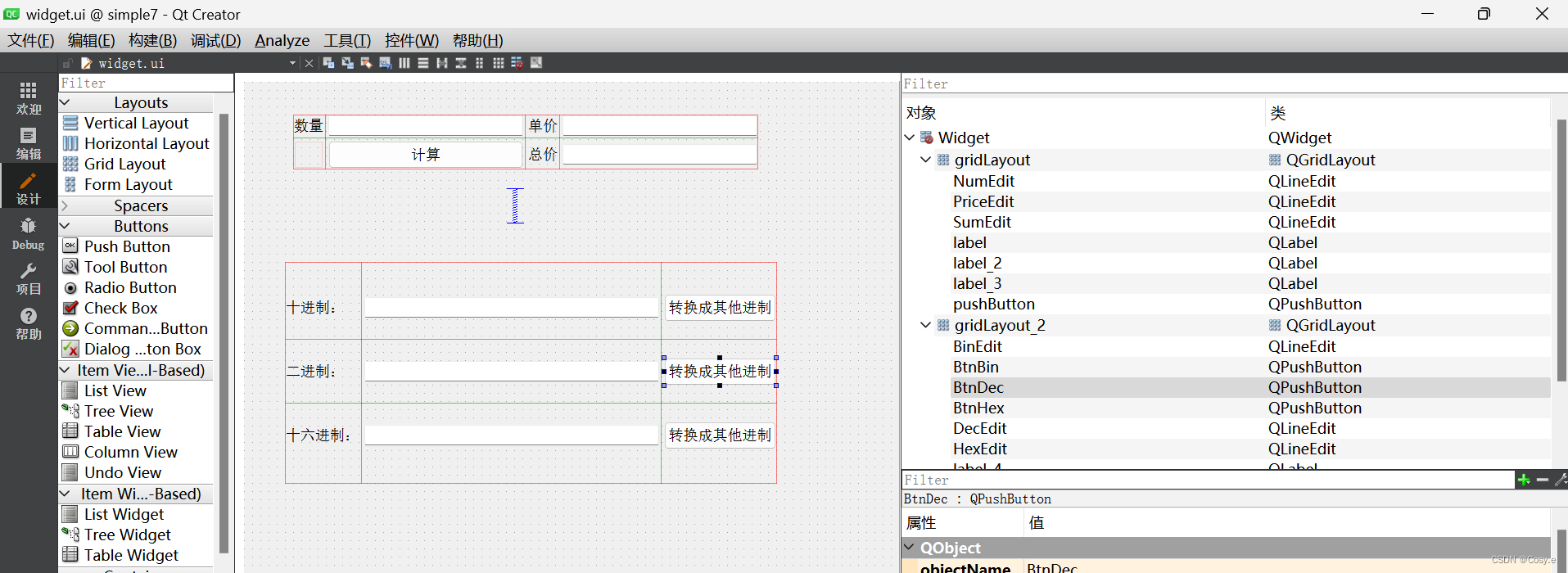The width and height of the screenshot is (1568, 573).
Task: Remove dynamic property with minus icon
Action: 1543,480
